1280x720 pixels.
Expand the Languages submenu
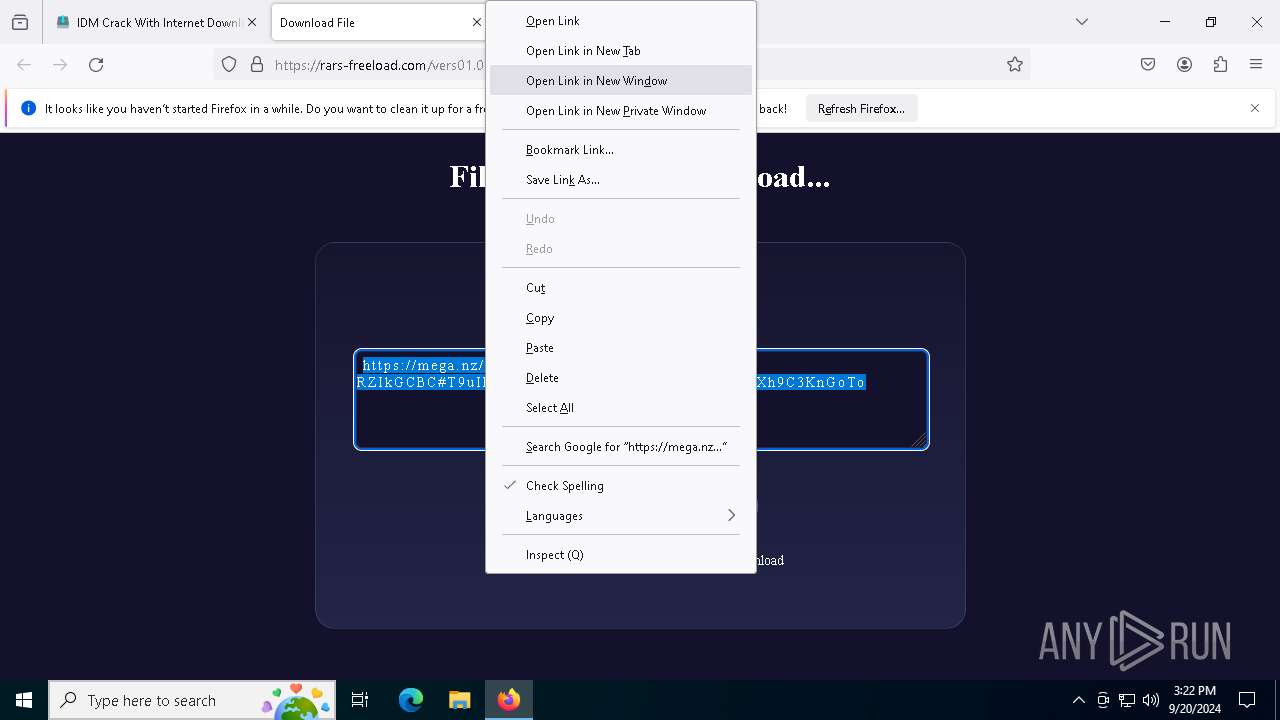621,516
